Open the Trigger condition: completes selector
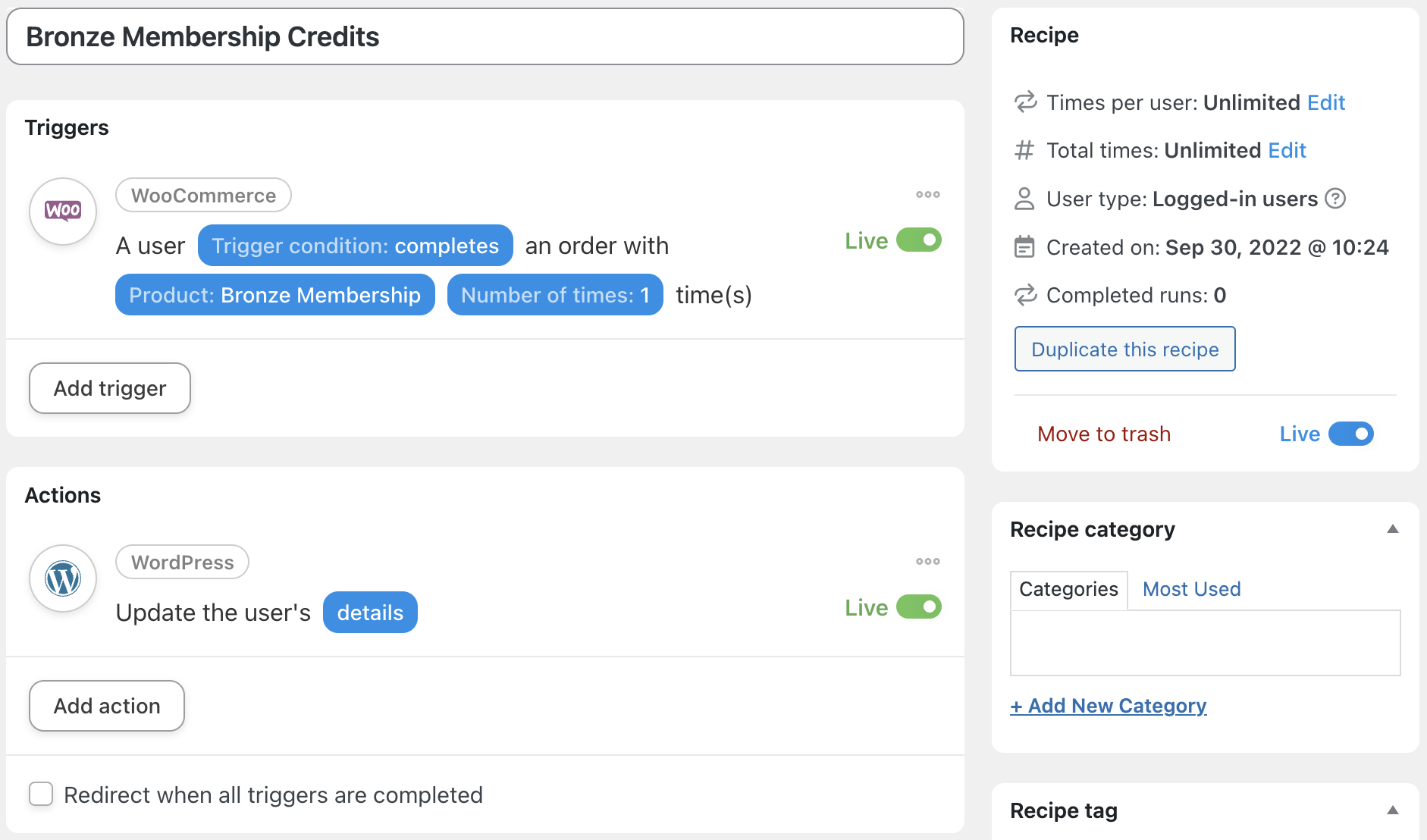The image size is (1427, 840). [356, 246]
